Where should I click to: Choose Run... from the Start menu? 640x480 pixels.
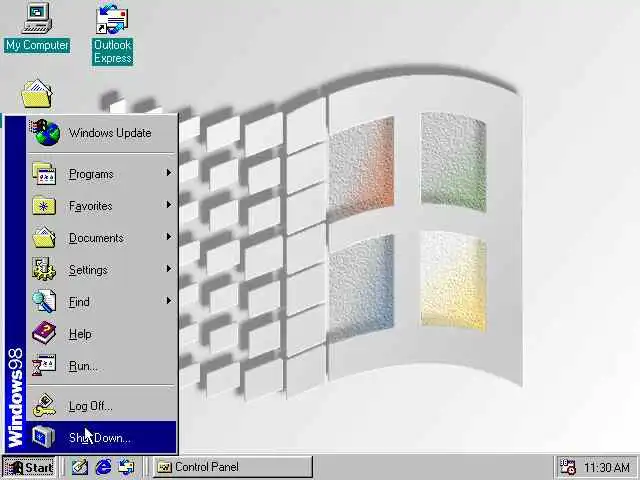(102, 365)
